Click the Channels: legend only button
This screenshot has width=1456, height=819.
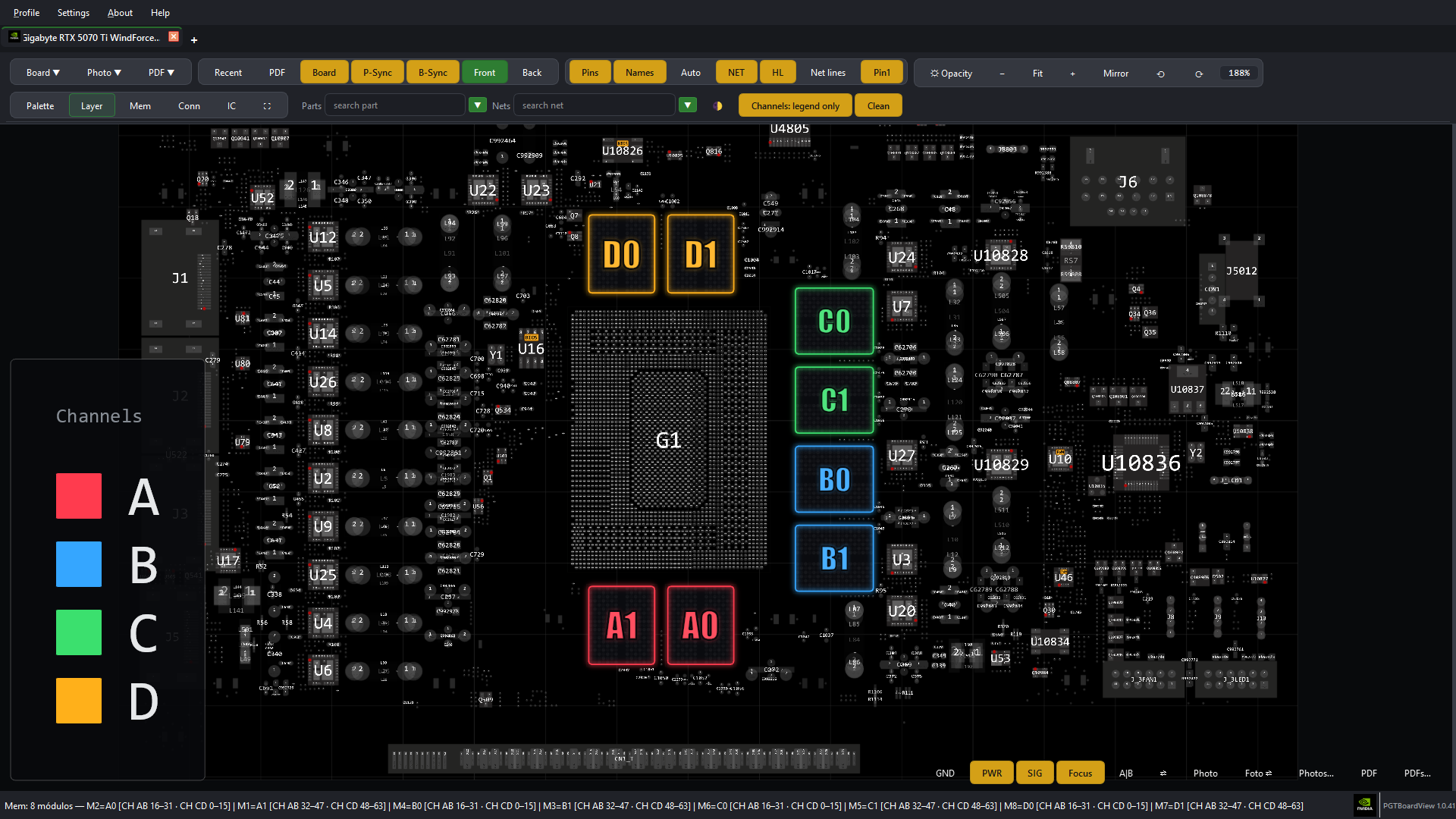[x=795, y=106]
